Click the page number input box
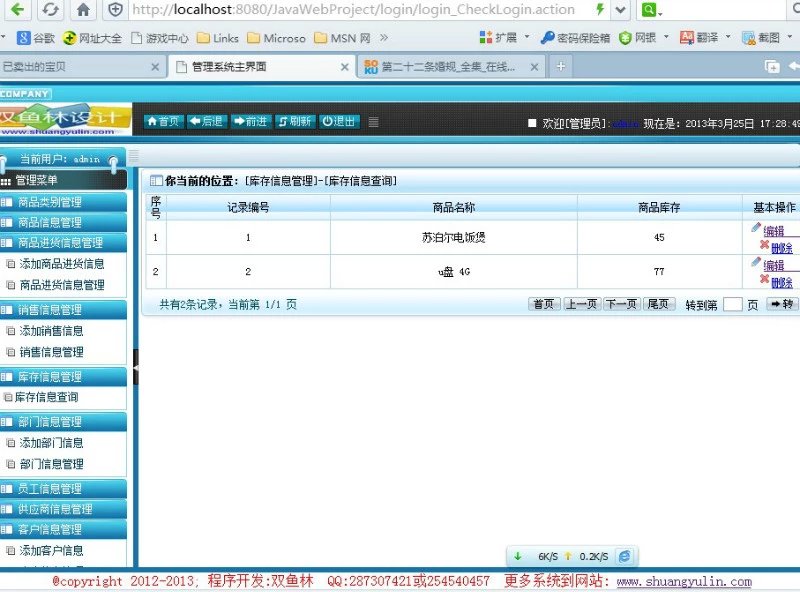Screen dimensions: 800x592 733,305
